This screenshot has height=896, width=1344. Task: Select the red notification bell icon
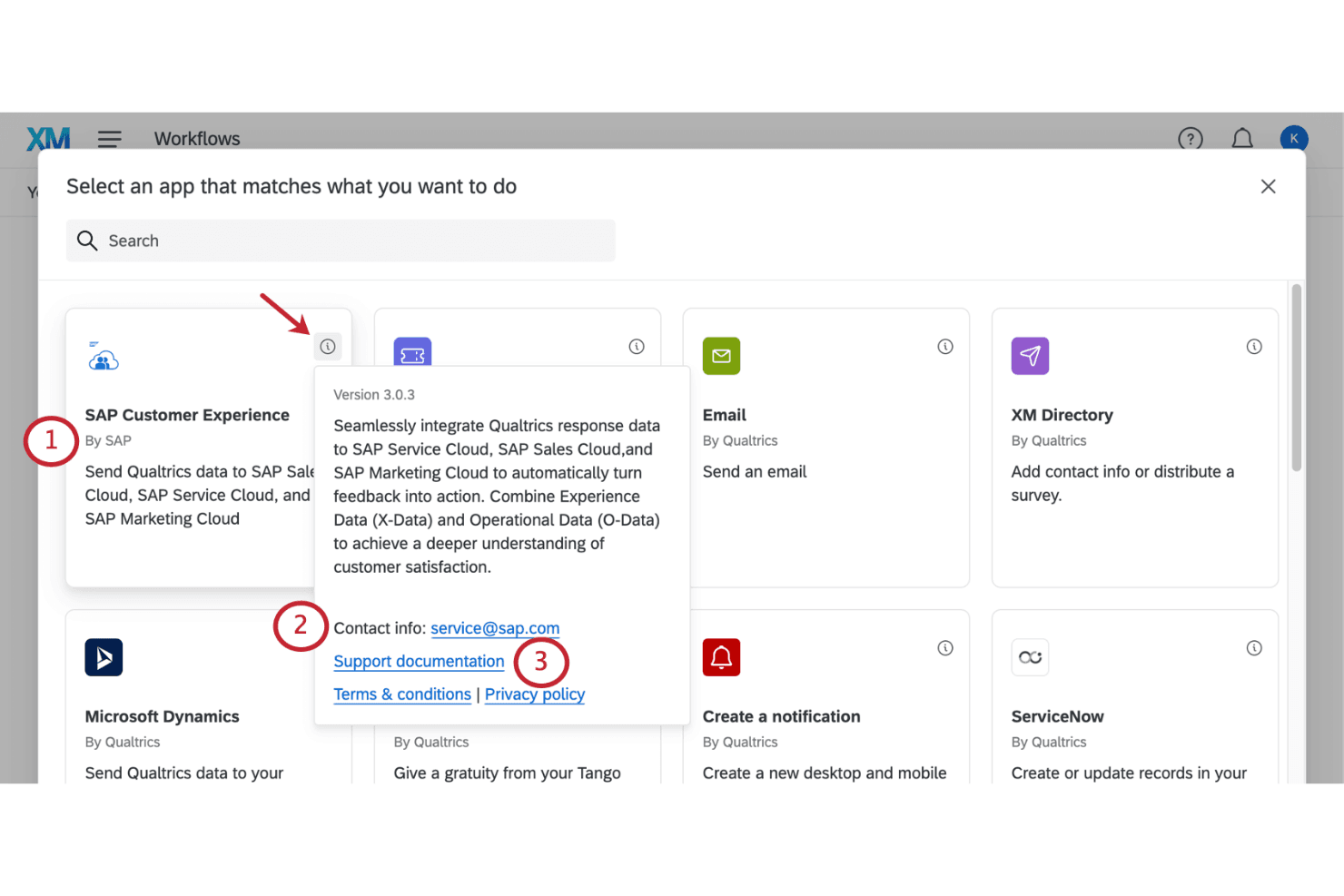[721, 657]
